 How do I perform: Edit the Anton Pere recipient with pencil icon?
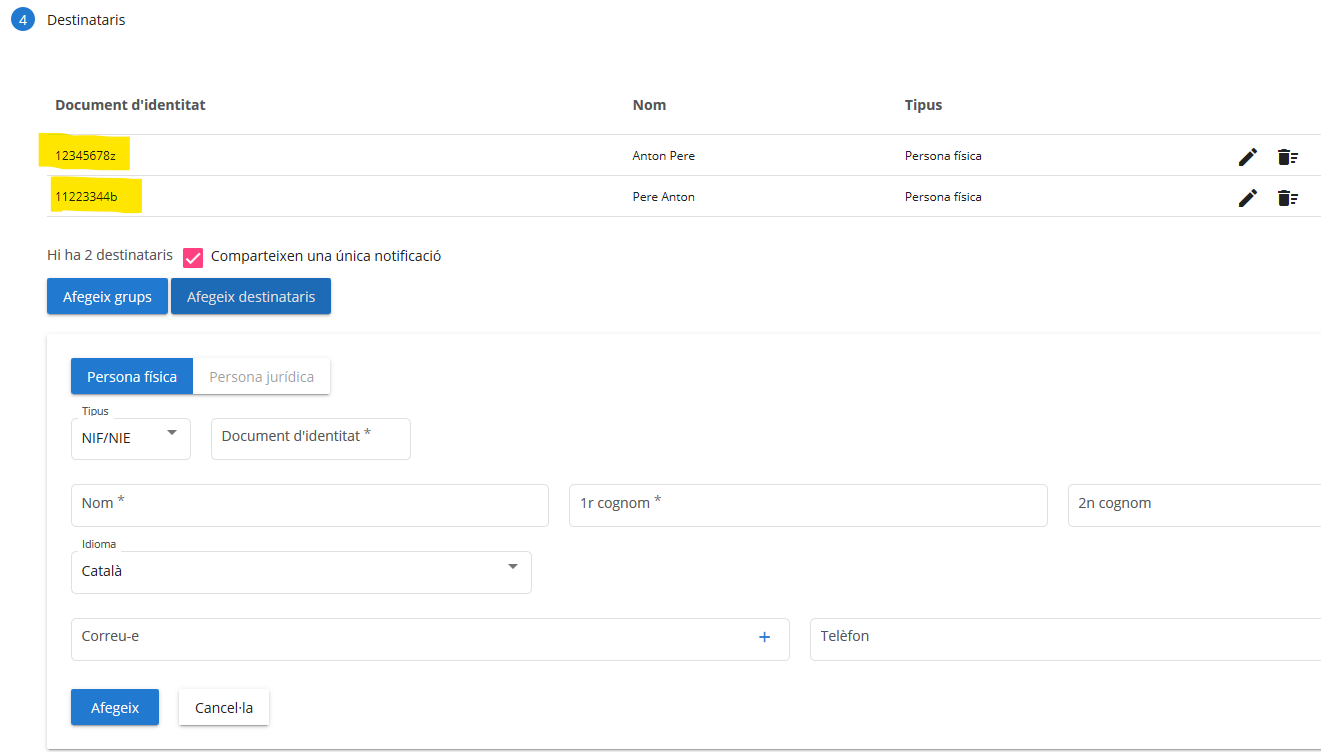1247,157
